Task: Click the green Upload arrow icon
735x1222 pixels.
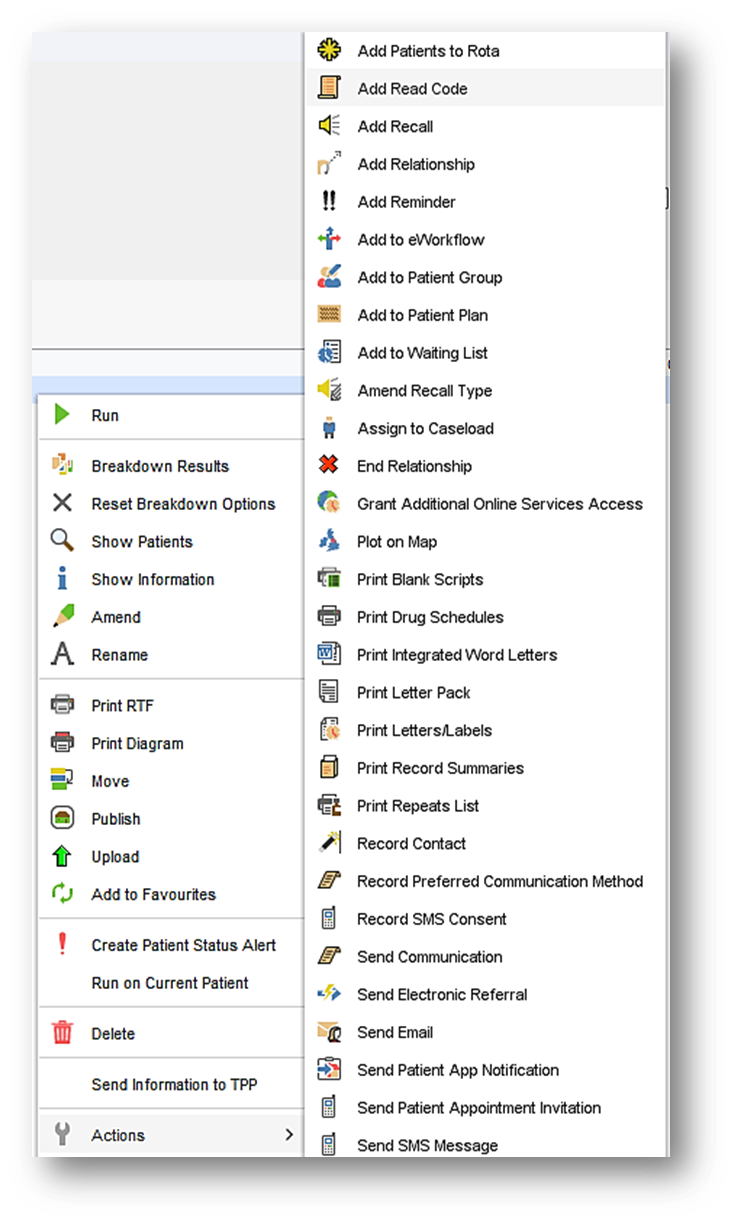Action: pyautogui.click(x=63, y=856)
